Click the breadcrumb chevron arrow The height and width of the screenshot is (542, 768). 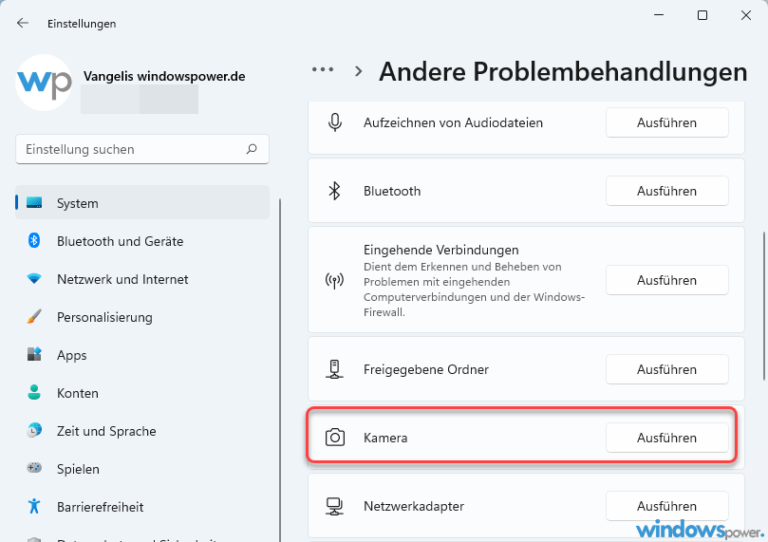[358, 72]
